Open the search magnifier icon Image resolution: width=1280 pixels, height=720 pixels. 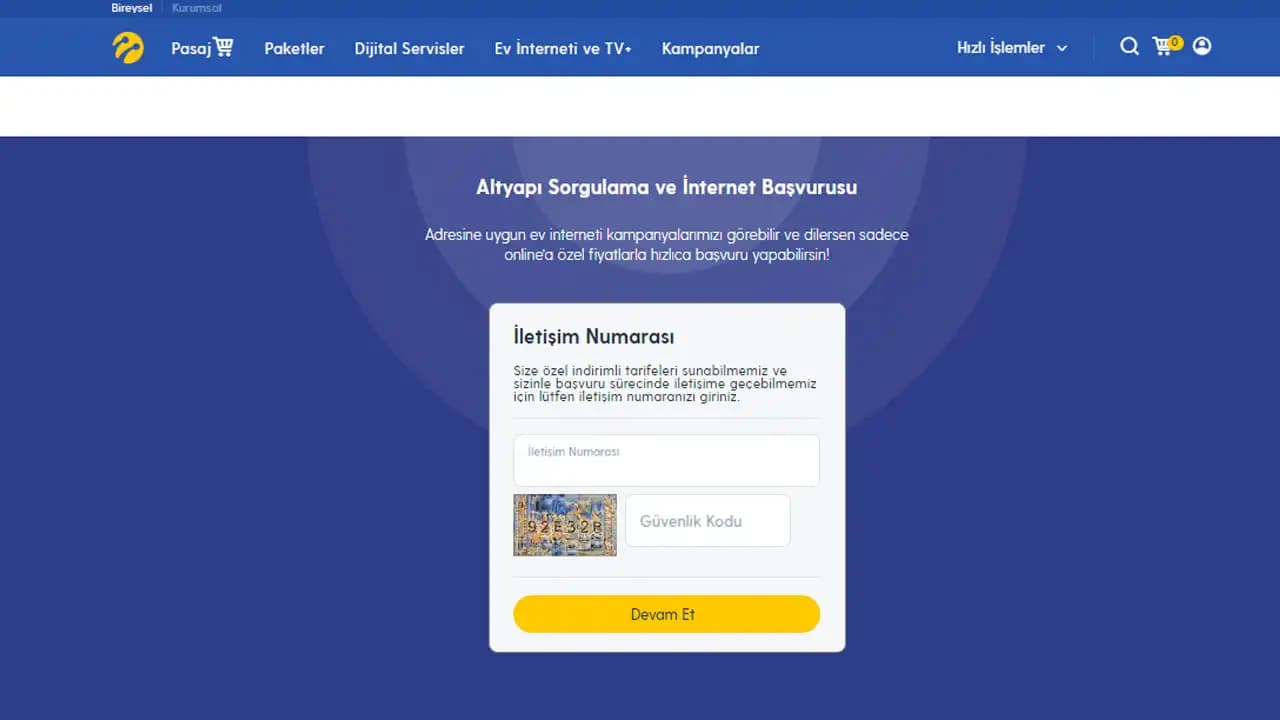click(1129, 47)
